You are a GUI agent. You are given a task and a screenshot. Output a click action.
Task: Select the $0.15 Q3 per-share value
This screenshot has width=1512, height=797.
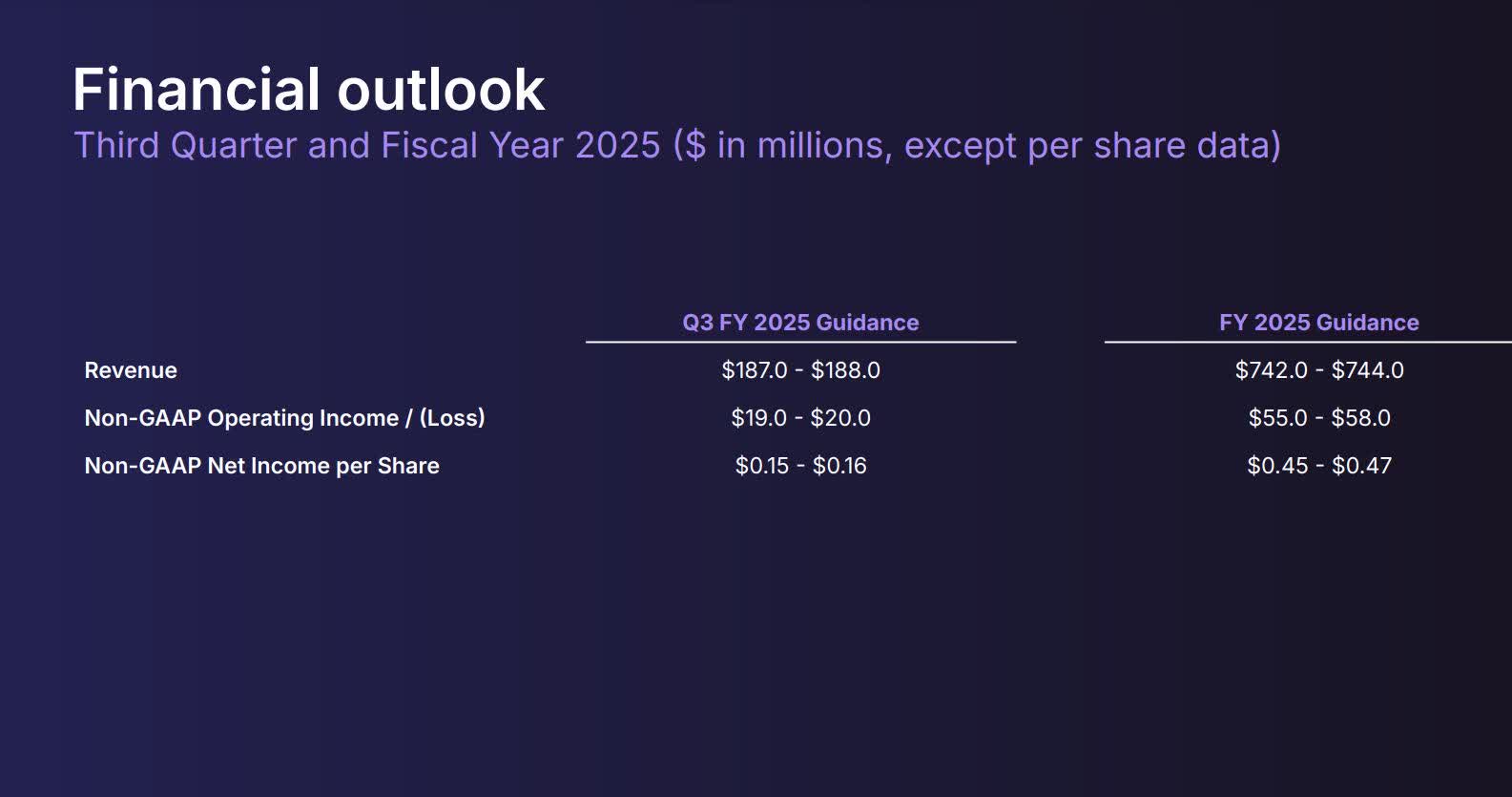point(762,466)
